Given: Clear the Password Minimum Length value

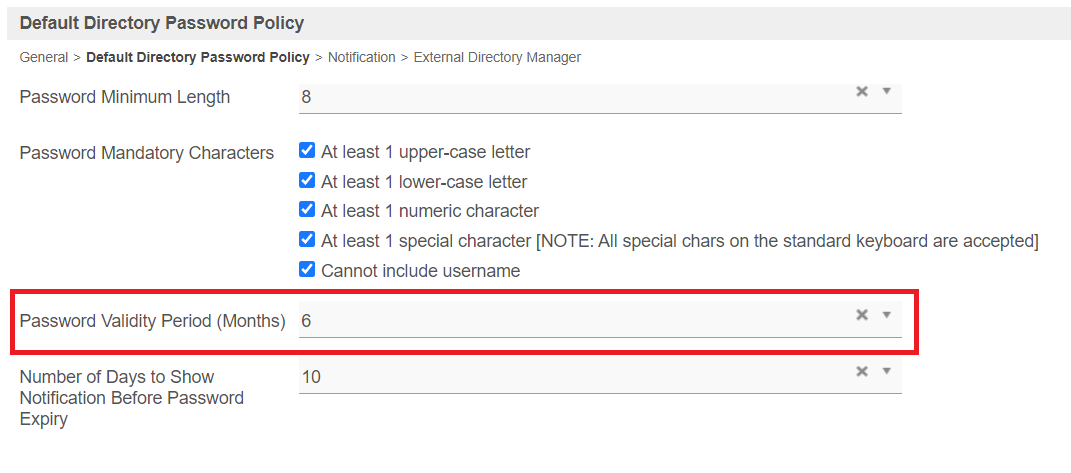Looking at the screenshot, I should pyautogui.click(x=861, y=91).
